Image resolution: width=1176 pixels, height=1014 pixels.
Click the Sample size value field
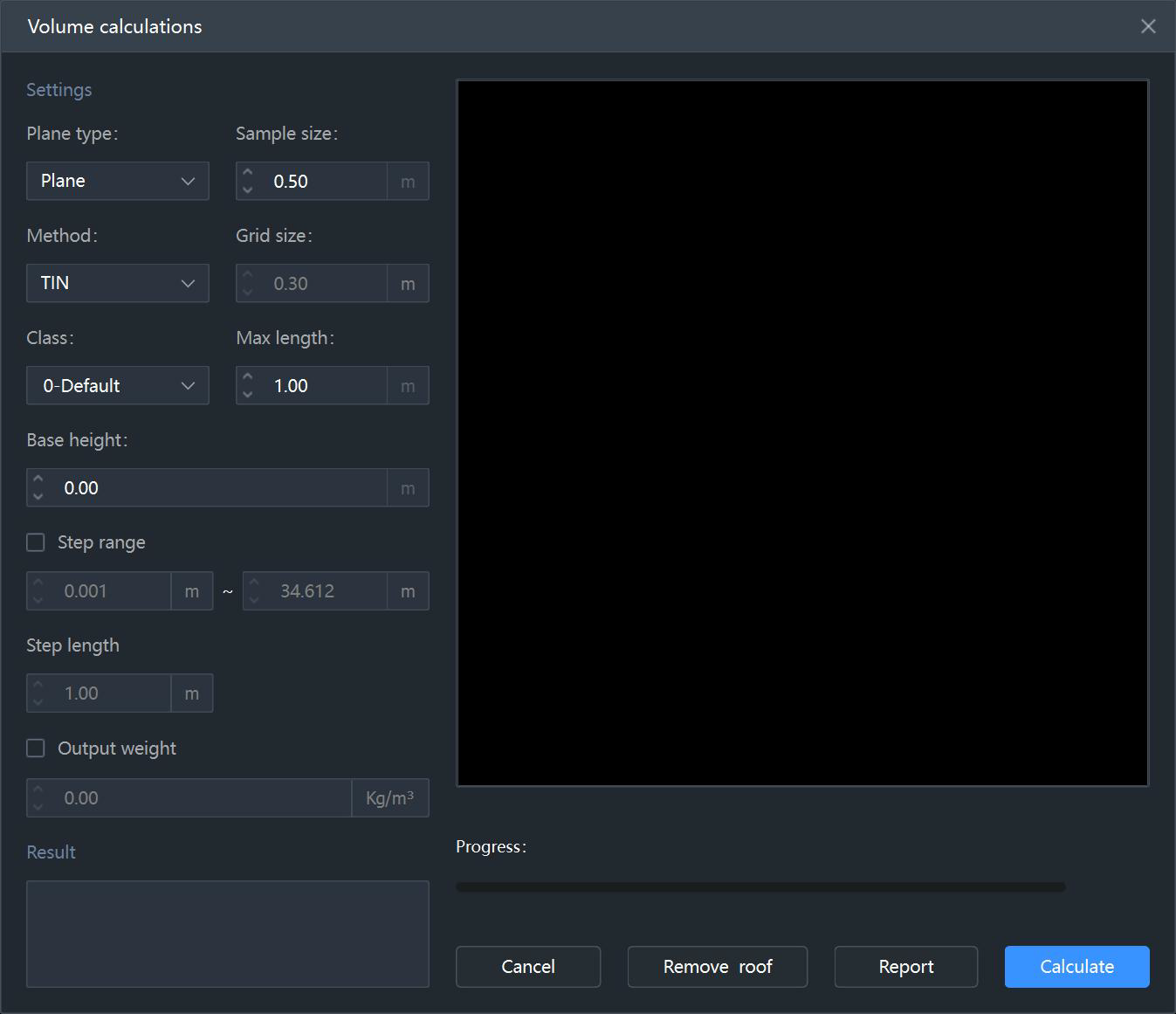click(323, 181)
